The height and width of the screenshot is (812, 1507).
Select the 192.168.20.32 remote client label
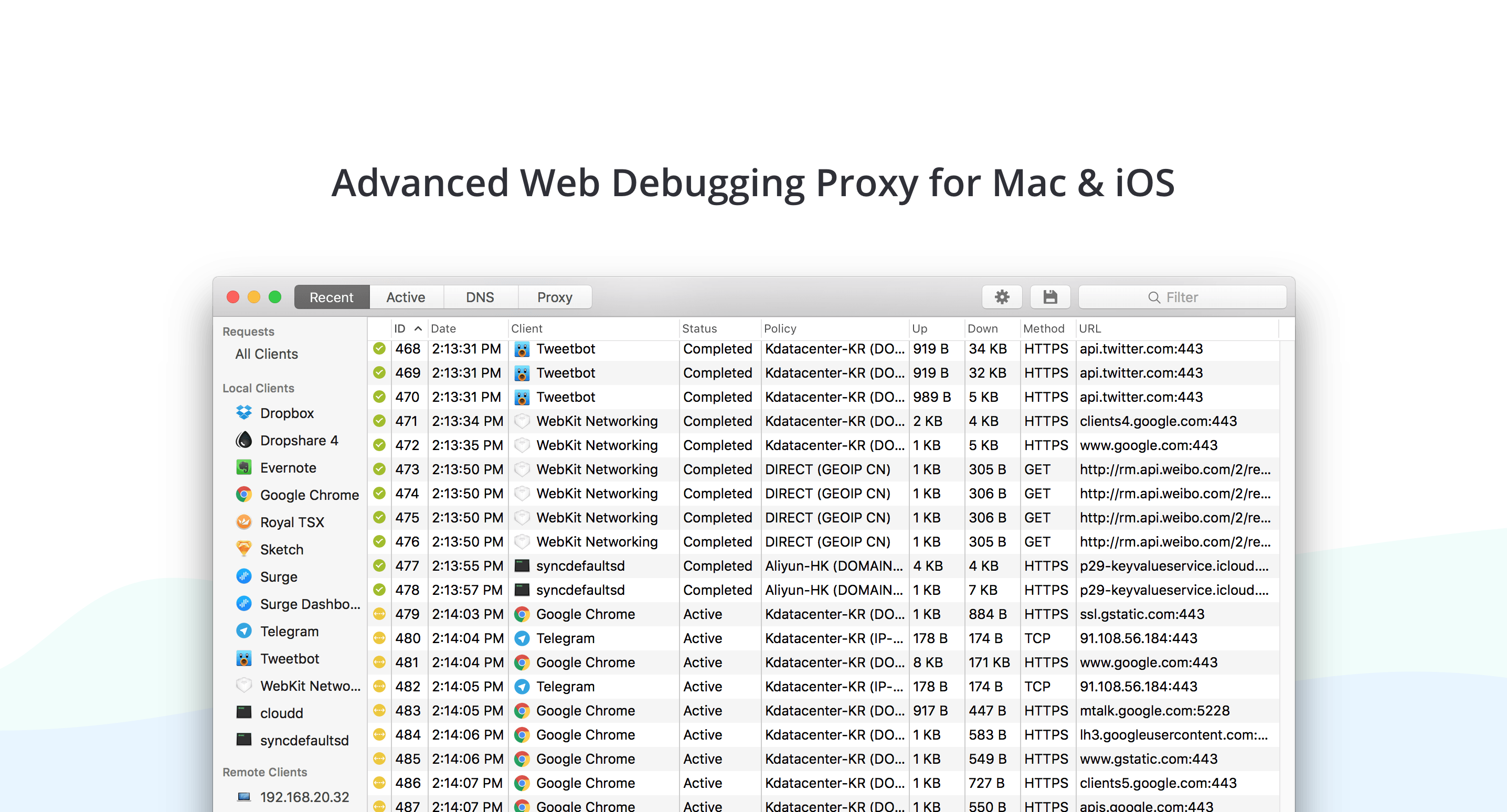pyautogui.click(x=305, y=797)
